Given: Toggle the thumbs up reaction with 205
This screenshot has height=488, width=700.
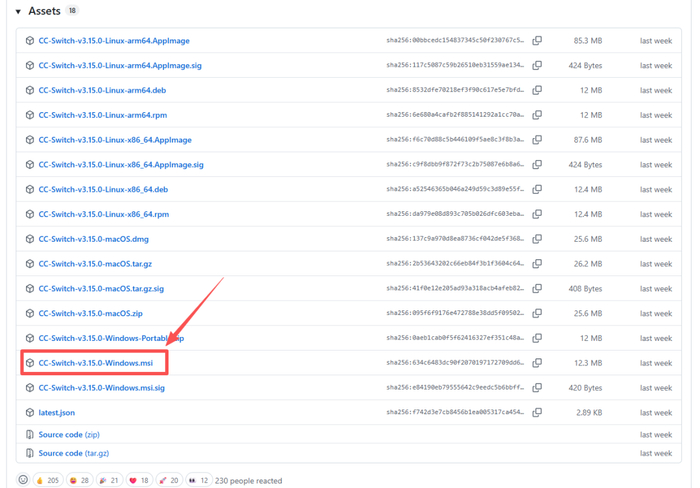Looking at the screenshot, I should click(x=48, y=480).
